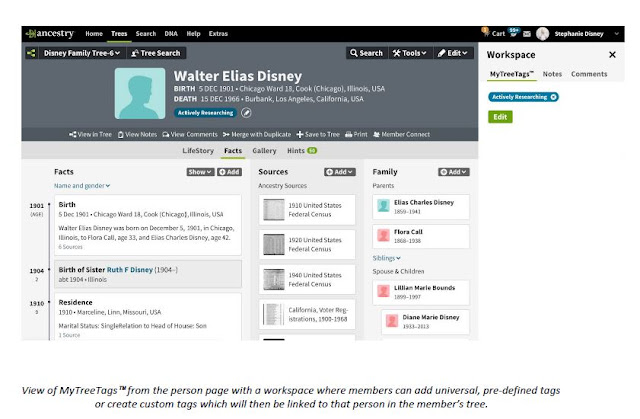This screenshot has height=419, width=640.
Task: Select the 1910 Residence fact card
Action: click(x=148, y=317)
